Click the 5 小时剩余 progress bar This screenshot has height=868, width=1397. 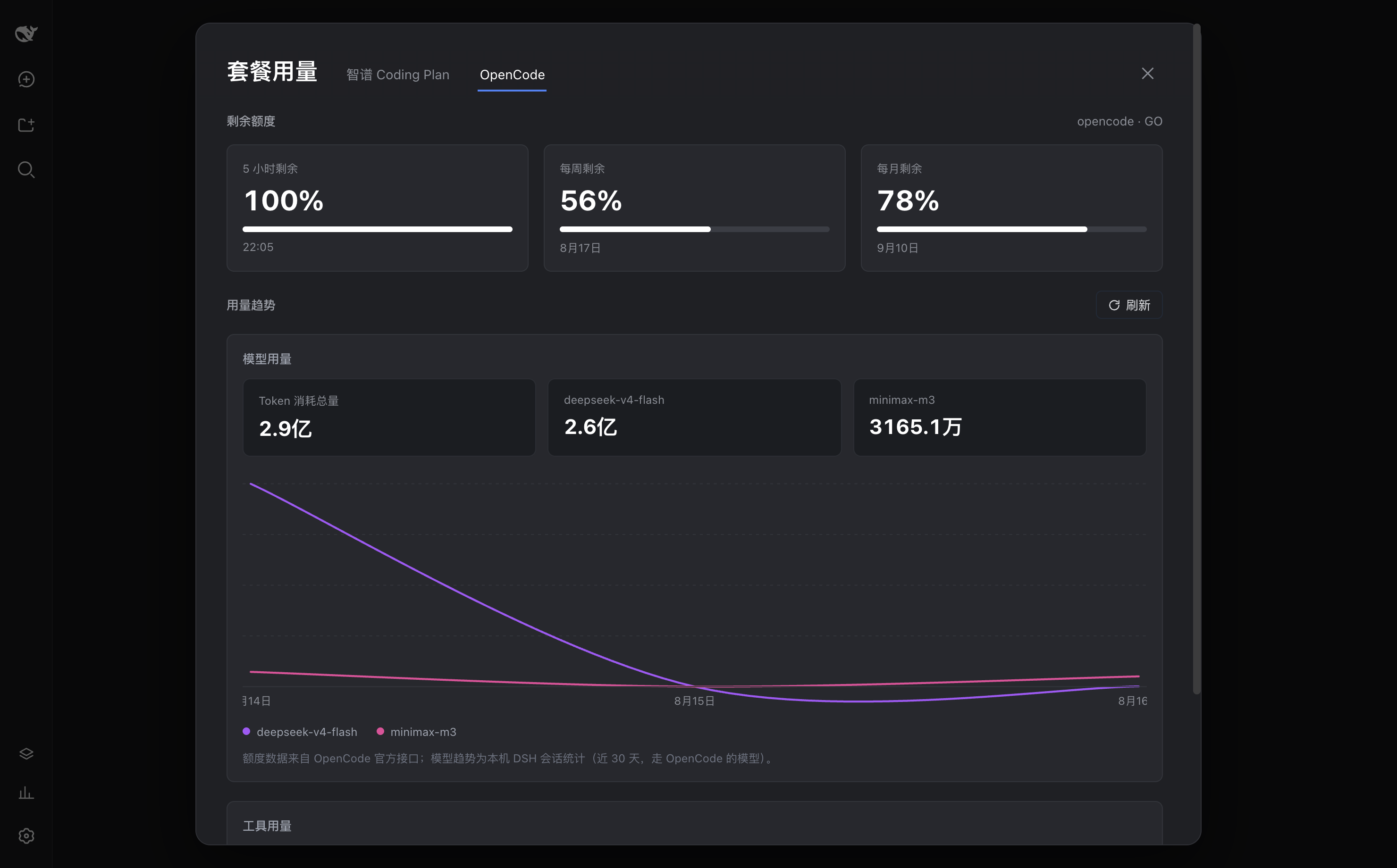coord(377,229)
